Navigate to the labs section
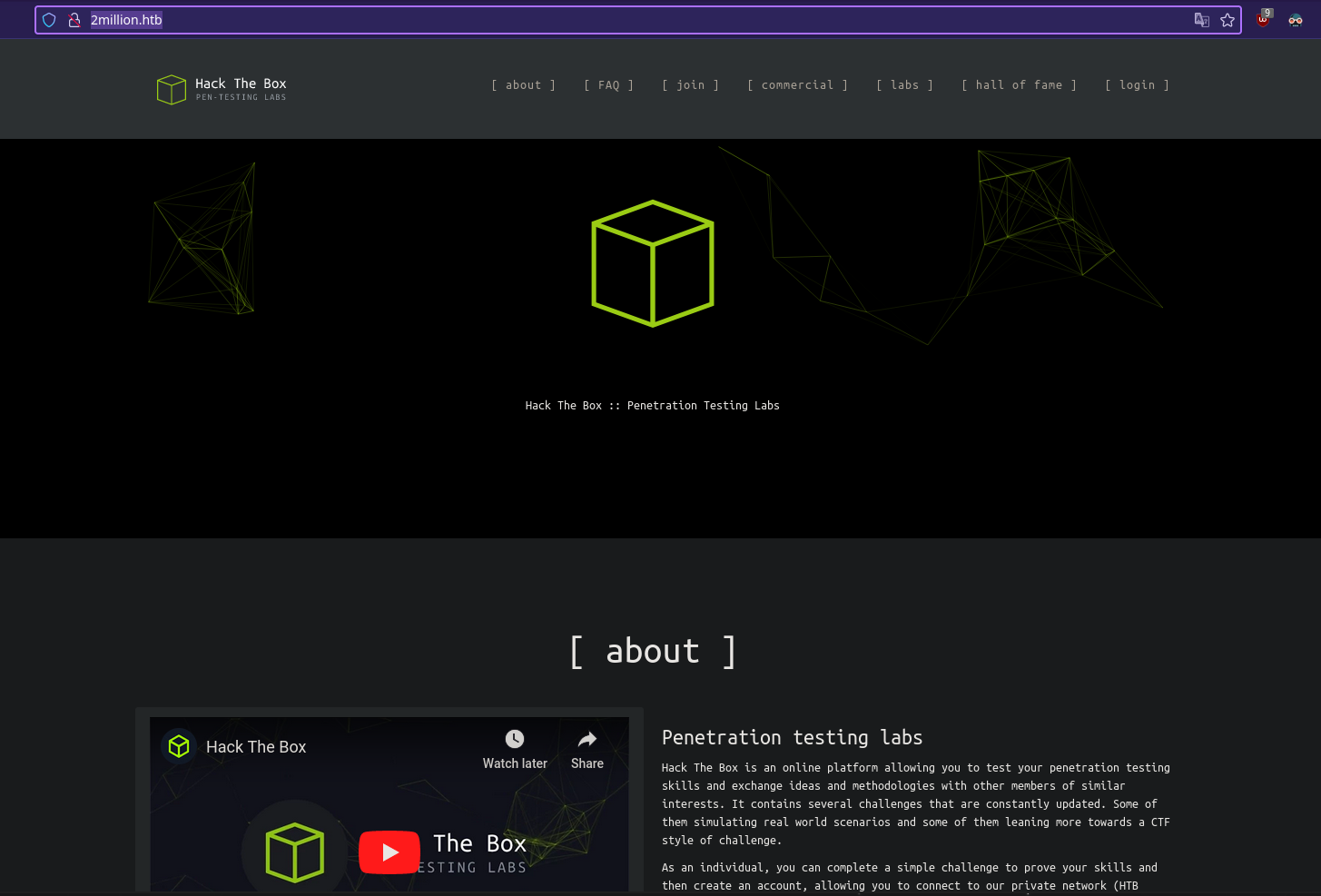The width and height of the screenshot is (1321, 896). [x=904, y=85]
